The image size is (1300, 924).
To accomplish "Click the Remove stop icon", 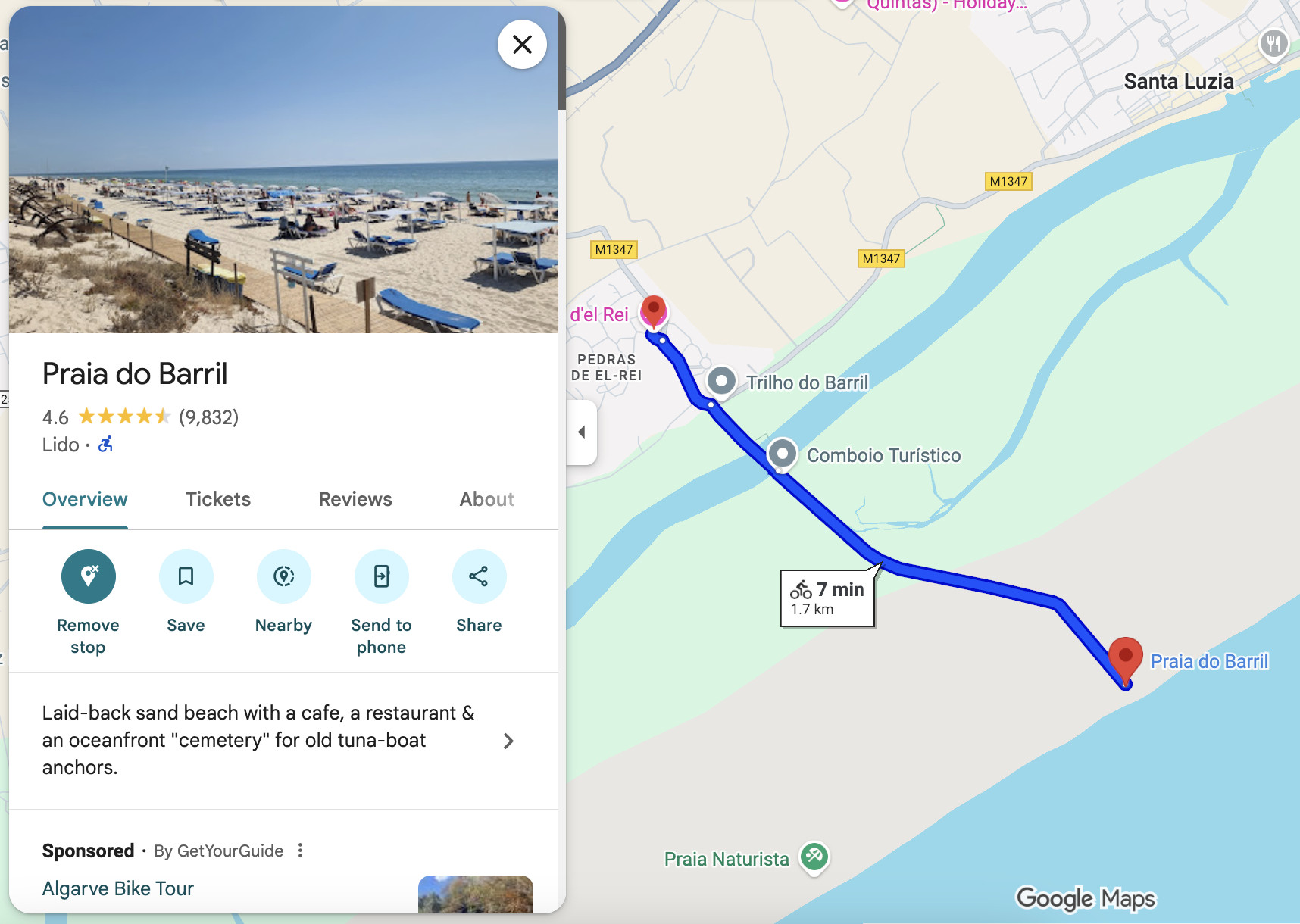I will click(x=89, y=576).
